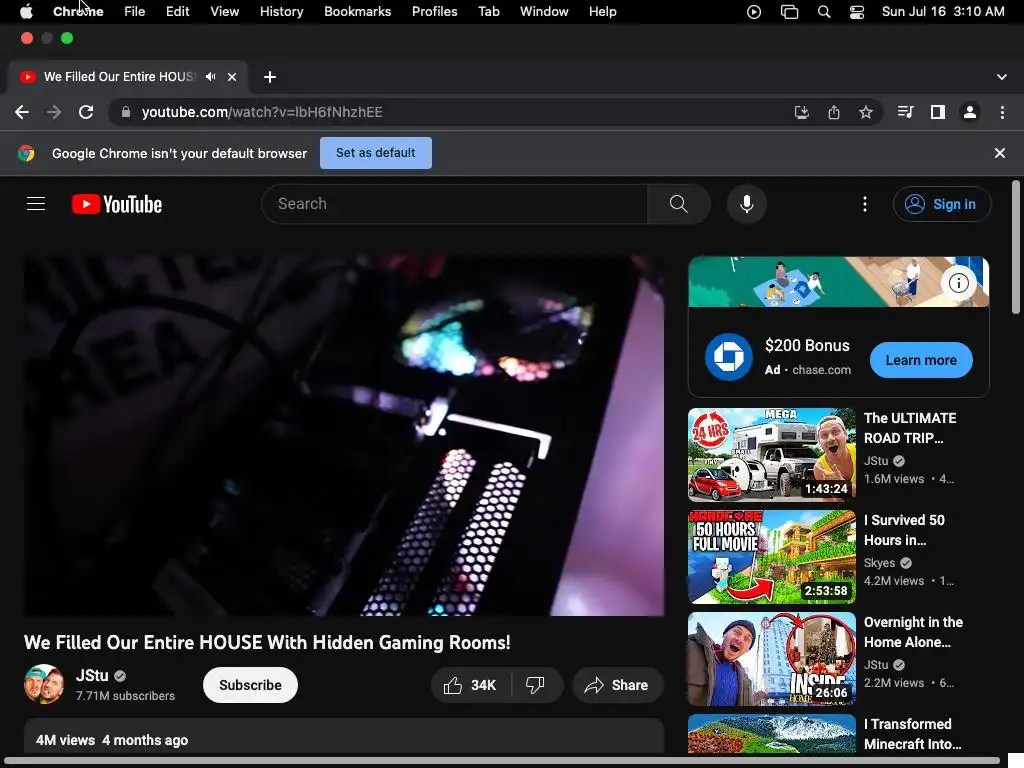Click the video player area

tap(344, 436)
